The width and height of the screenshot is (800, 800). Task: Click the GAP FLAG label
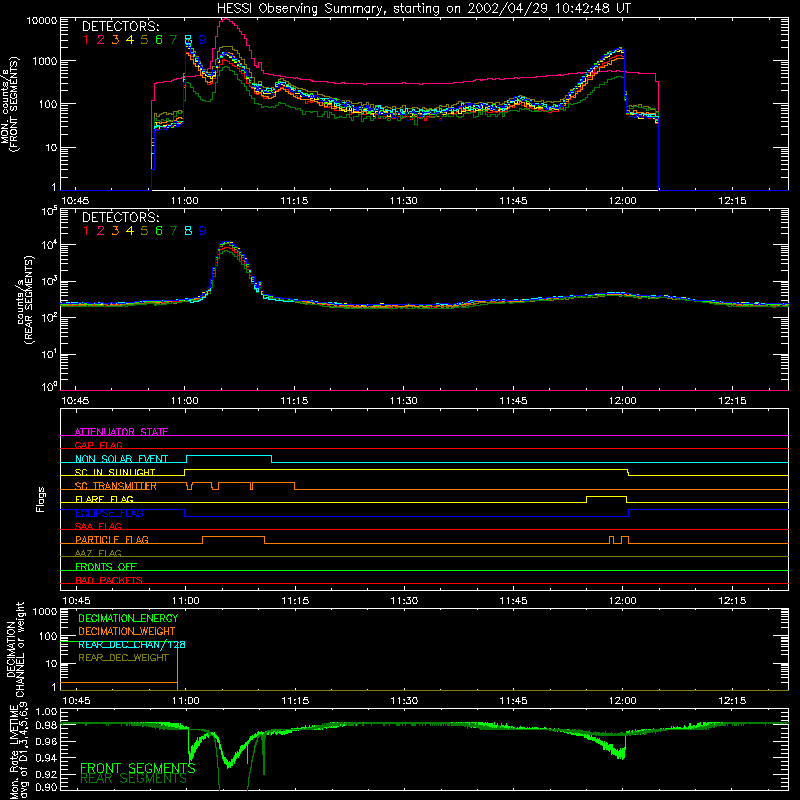98,445
